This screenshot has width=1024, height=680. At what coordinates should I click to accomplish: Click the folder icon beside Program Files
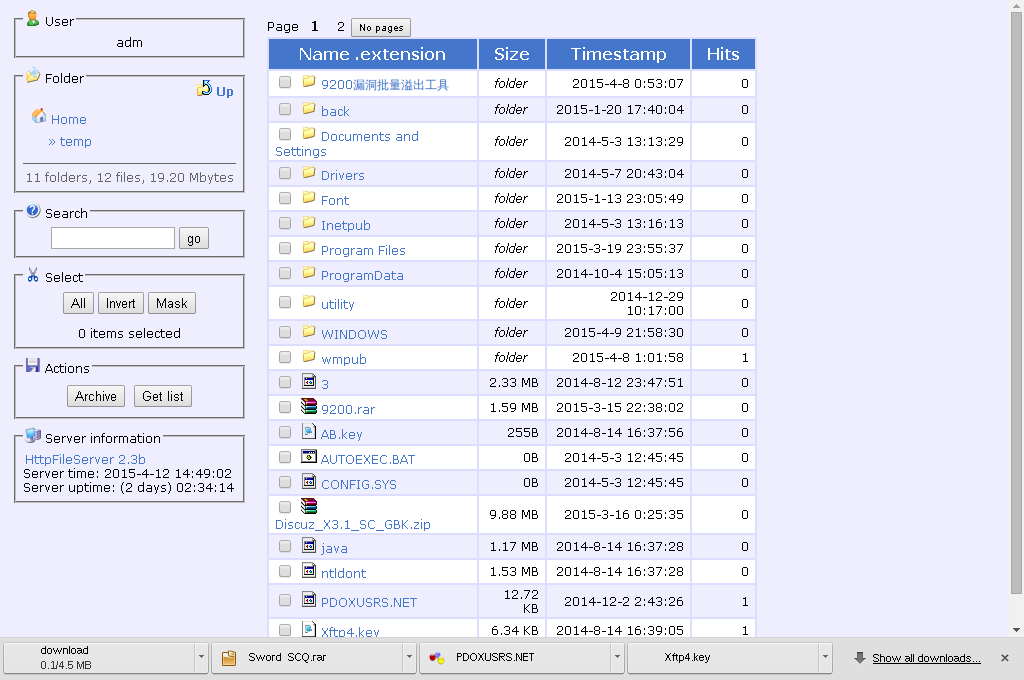click(x=309, y=248)
